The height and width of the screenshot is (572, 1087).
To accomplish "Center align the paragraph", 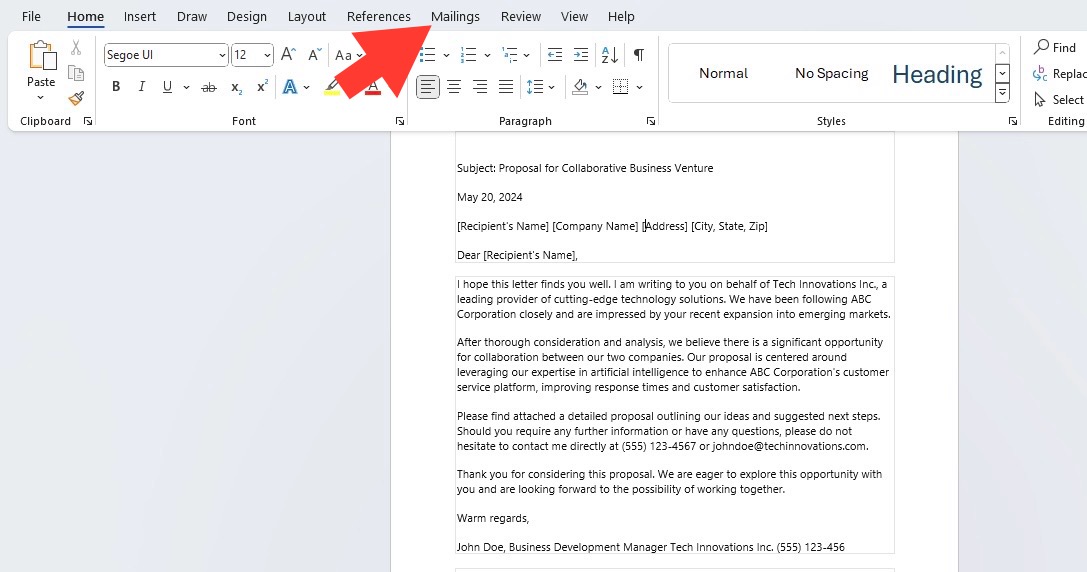I will [x=454, y=87].
